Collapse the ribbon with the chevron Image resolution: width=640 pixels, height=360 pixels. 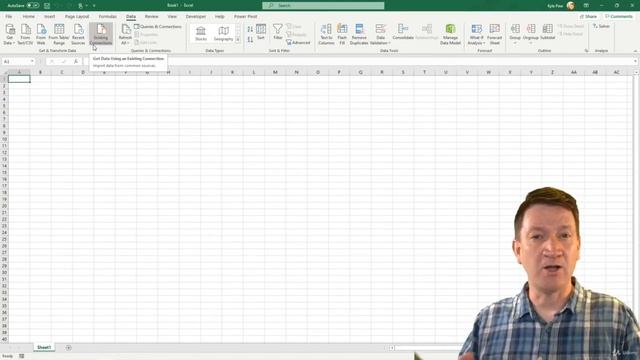point(636,51)
